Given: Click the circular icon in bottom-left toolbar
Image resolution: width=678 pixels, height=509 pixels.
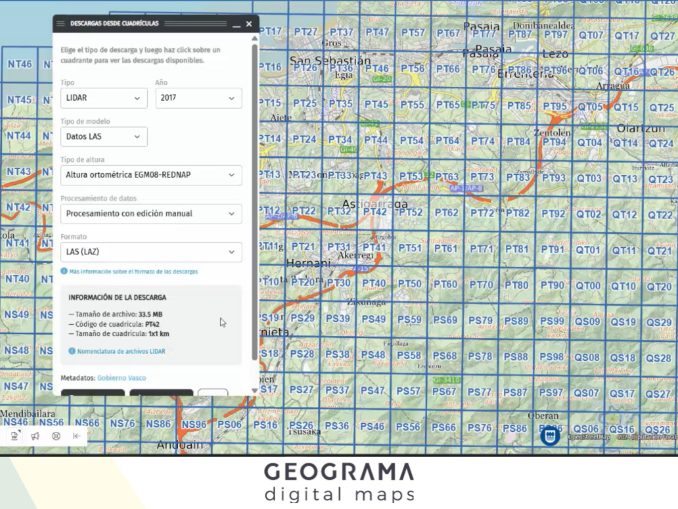Looking at the screenshot, I should [56, 436].
